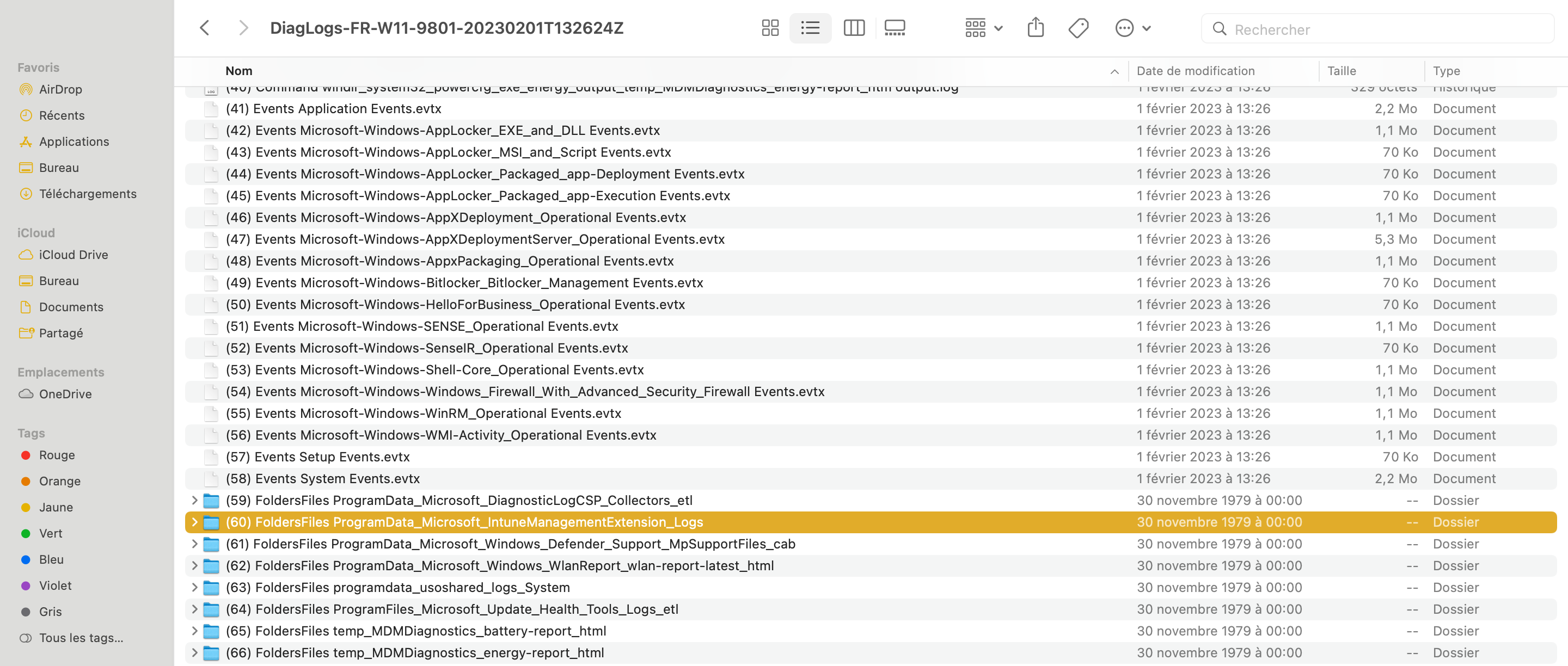Sort by Taille column header
This screenshot has width=1568, height=666.
(1341, 71)
